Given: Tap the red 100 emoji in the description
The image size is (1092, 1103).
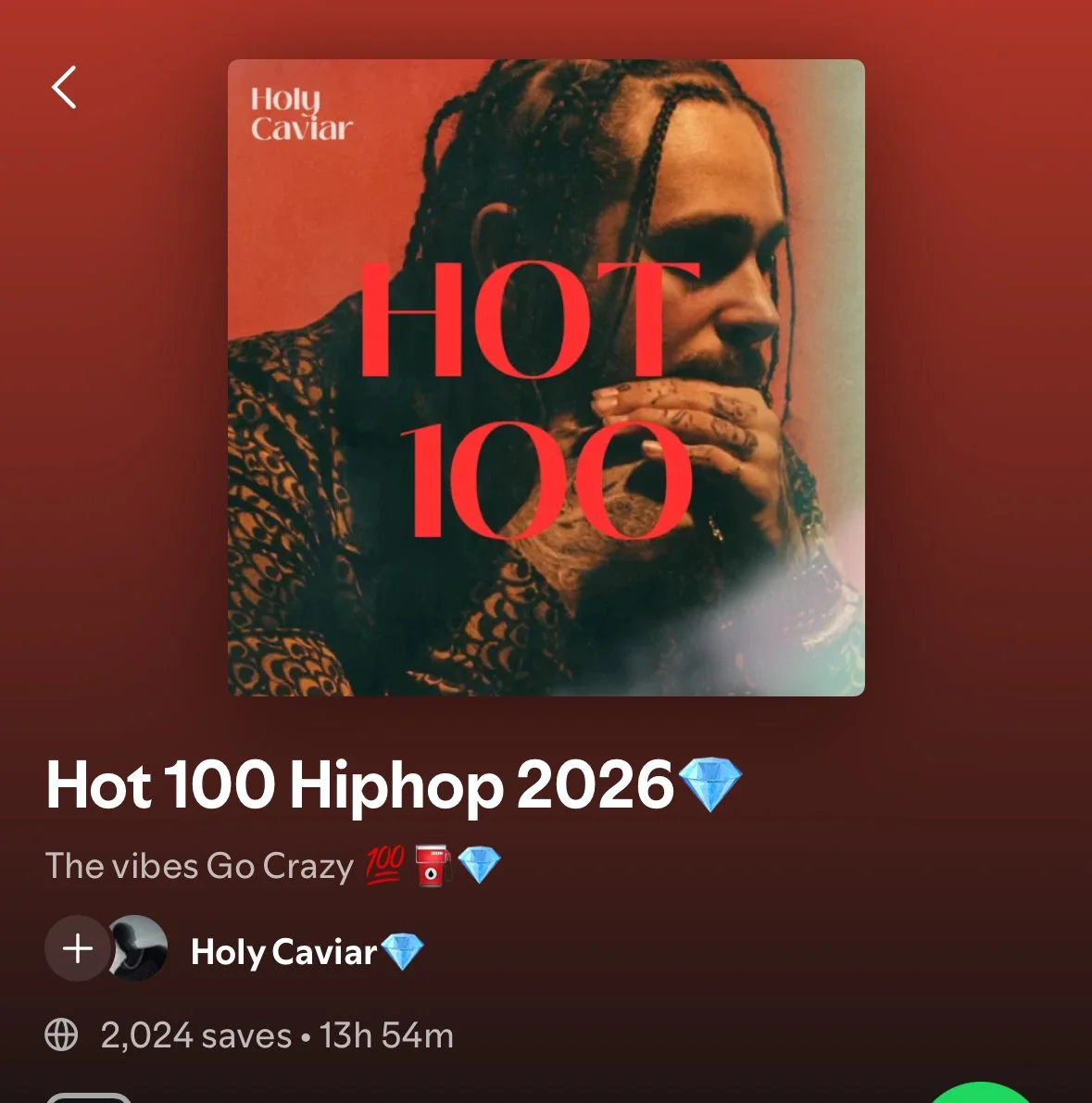Looking at the screenshot, I should (385, 865).
